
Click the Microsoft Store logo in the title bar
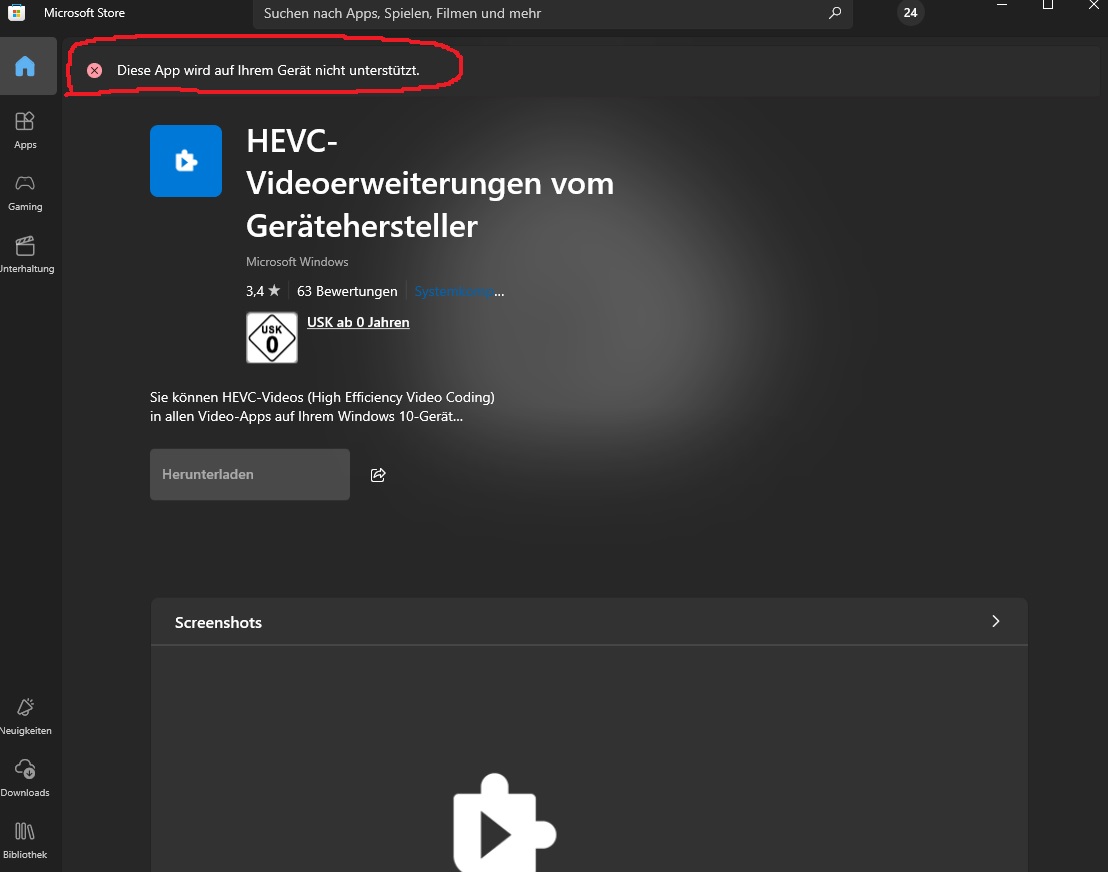(x=16, y=12)
